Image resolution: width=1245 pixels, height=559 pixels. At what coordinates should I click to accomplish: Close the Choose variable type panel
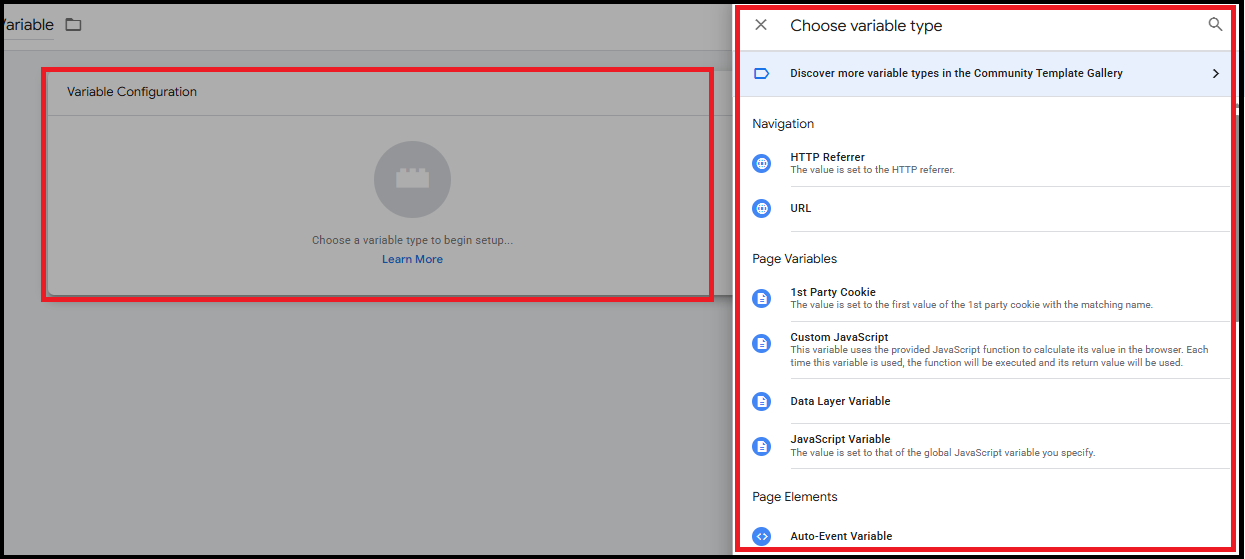tap(761, 25)
